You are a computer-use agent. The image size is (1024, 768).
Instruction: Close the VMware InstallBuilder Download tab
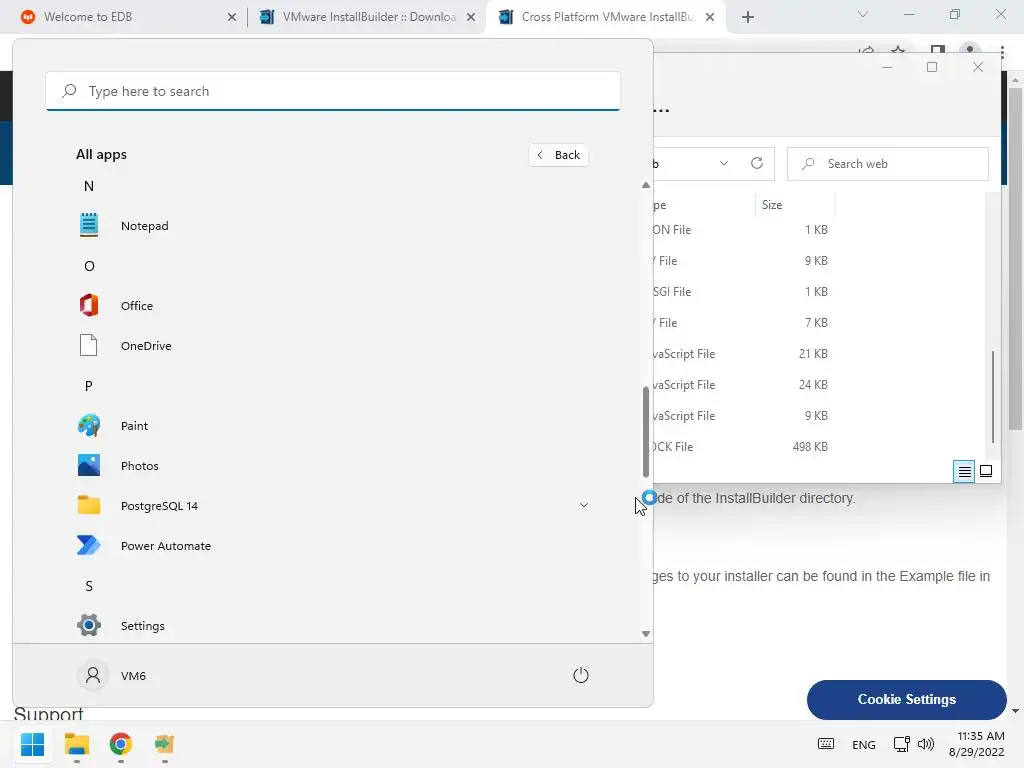pyautogui.click(x=471, y=17)
